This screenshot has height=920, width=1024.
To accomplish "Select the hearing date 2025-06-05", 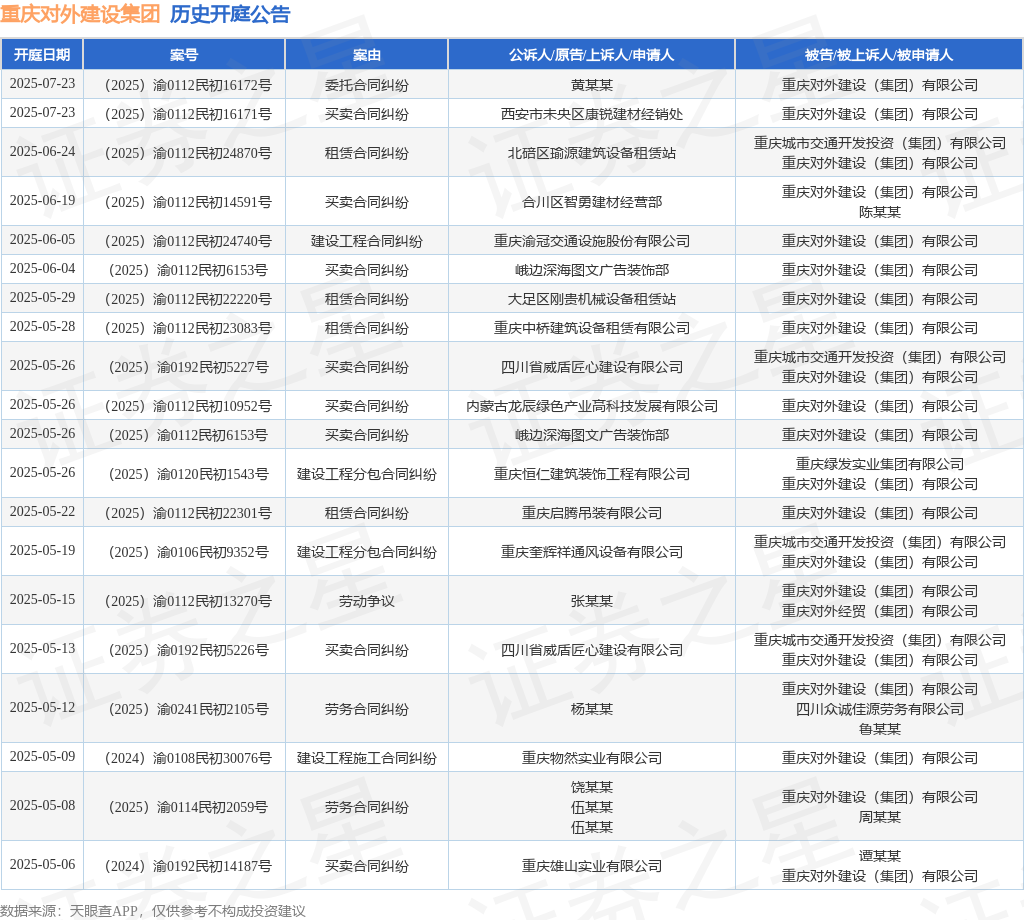I will click(x=42, y=240).
